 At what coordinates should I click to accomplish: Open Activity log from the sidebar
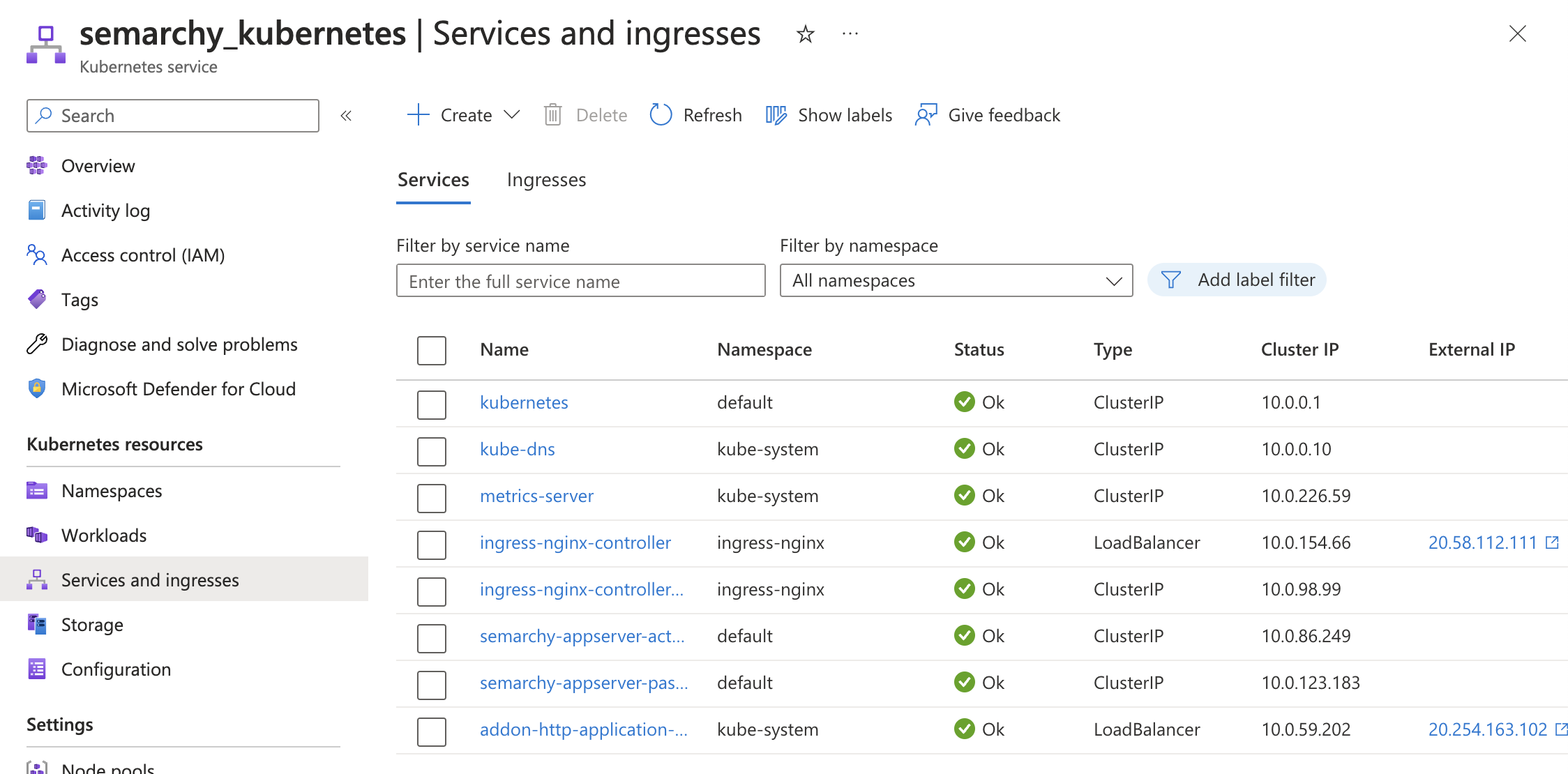click(105, 211)
